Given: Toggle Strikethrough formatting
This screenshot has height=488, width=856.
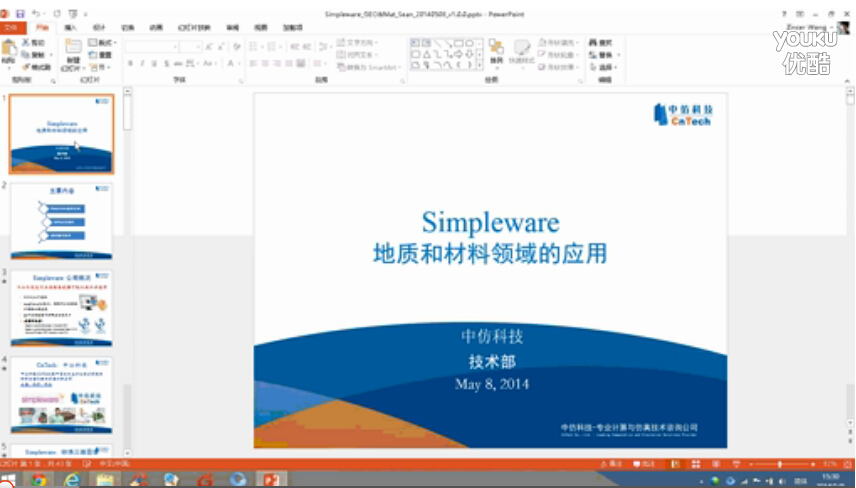Looking at the screenshot, I should pyautogui.click(x=179, y=64).
